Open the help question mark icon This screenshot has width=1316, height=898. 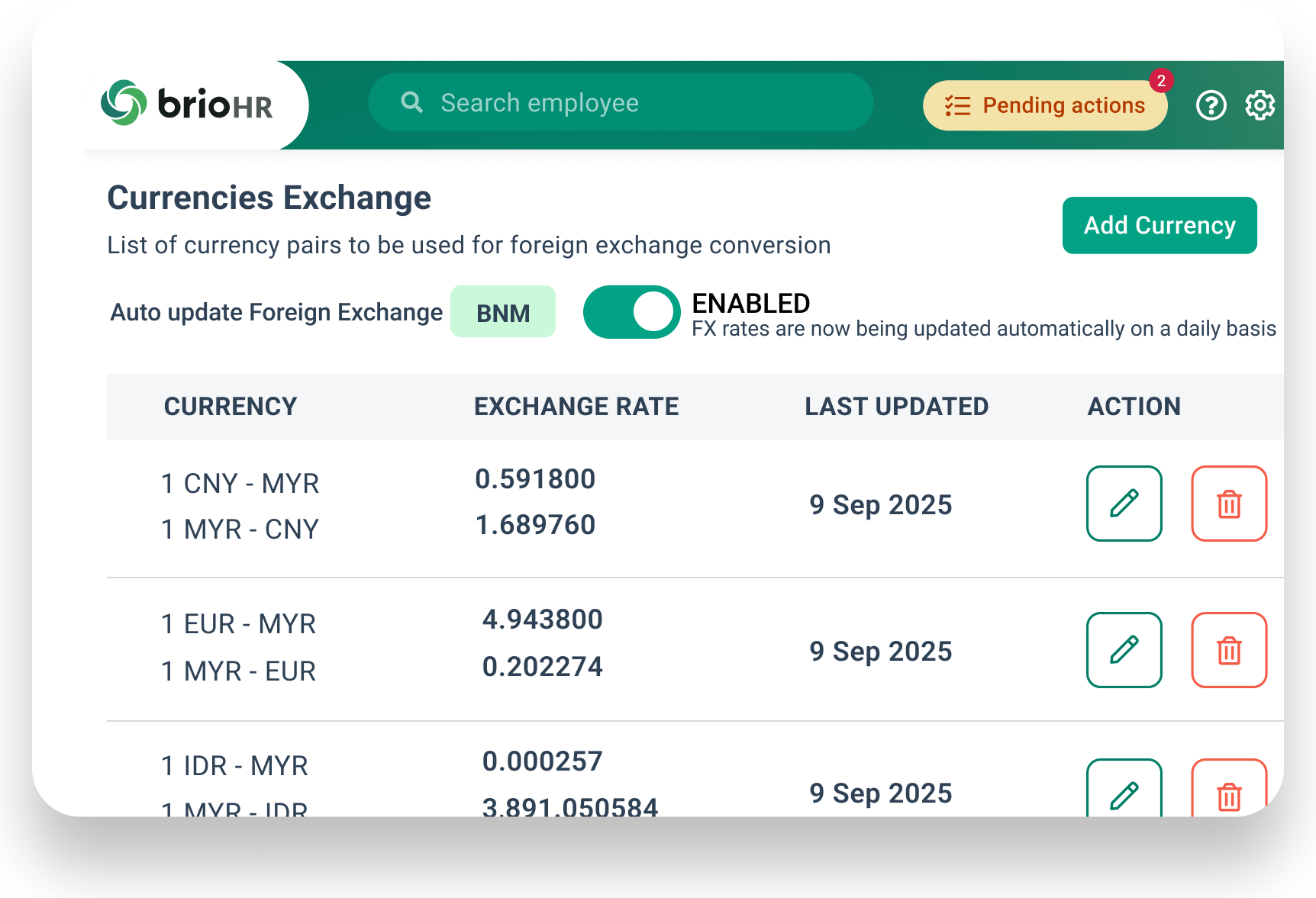1211,105
